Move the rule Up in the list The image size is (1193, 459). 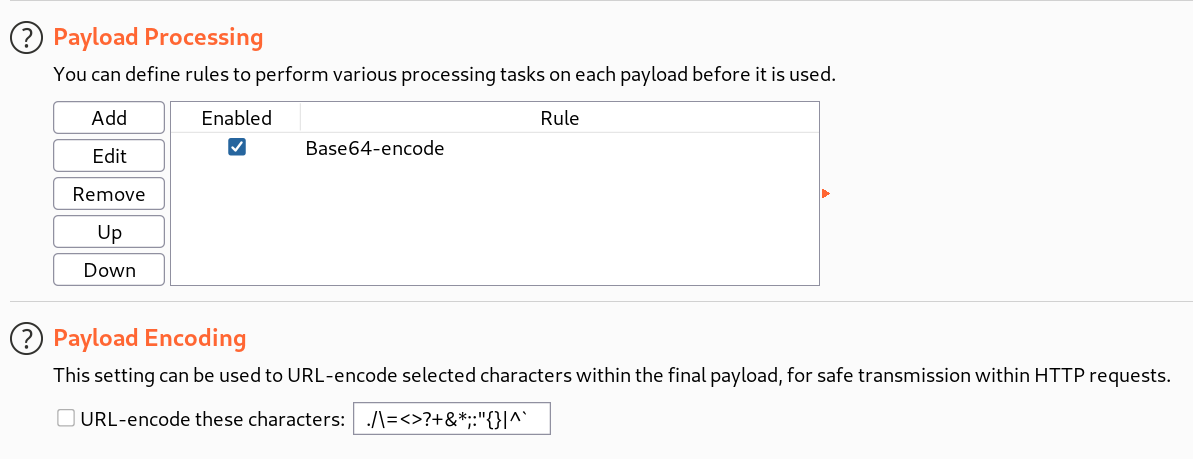coord(109,232)
